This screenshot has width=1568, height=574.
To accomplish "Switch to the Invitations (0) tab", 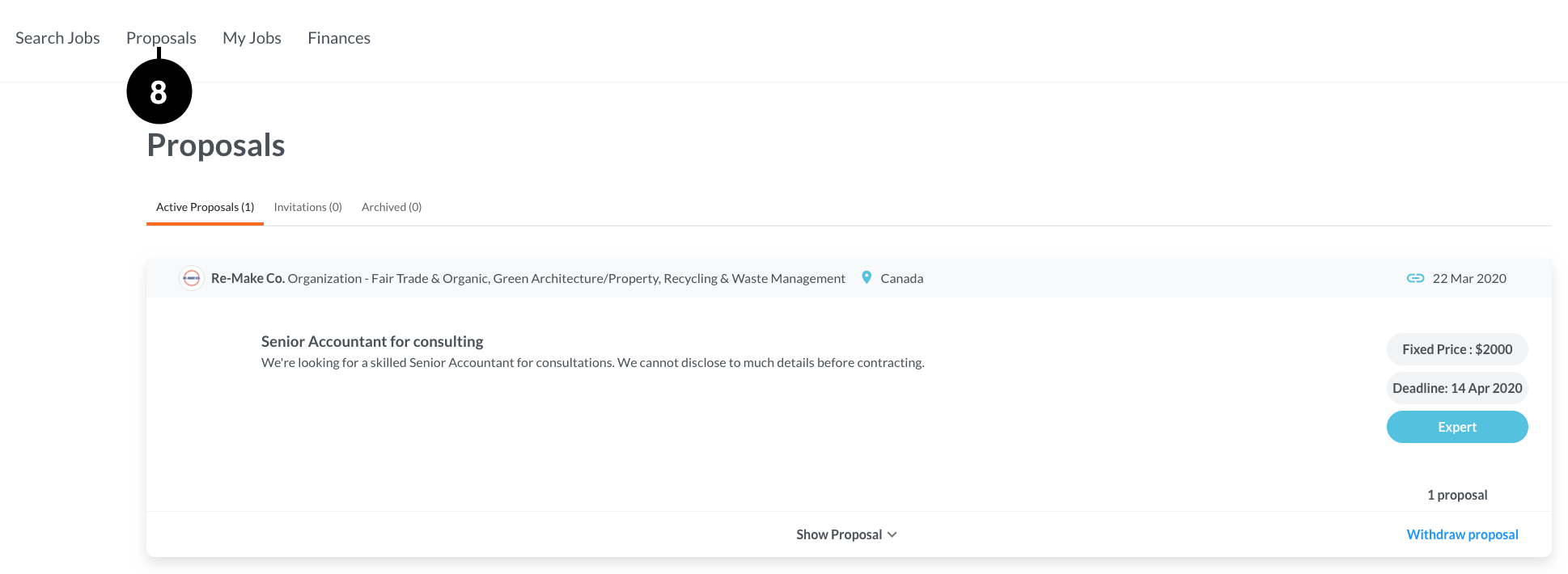I will click(x=307, y=207).
